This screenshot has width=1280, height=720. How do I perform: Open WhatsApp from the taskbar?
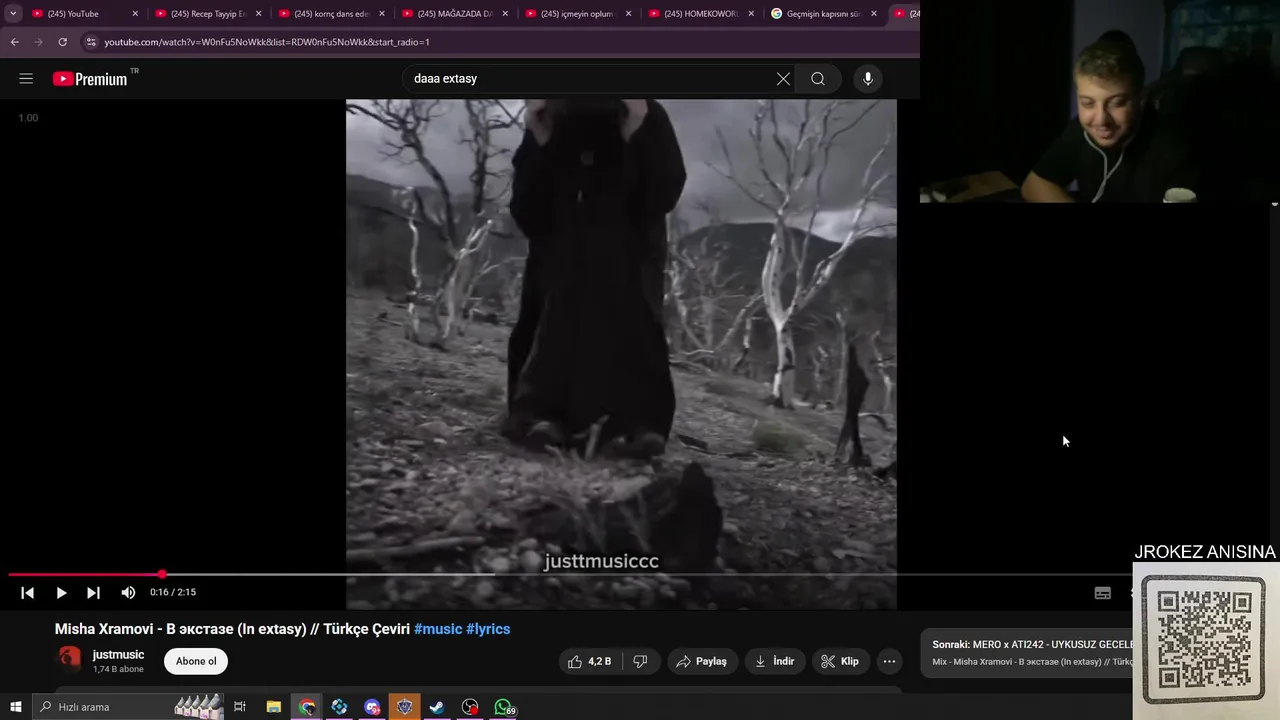504,707
